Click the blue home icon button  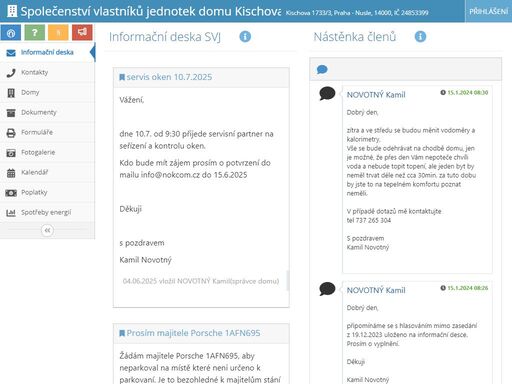11,33
